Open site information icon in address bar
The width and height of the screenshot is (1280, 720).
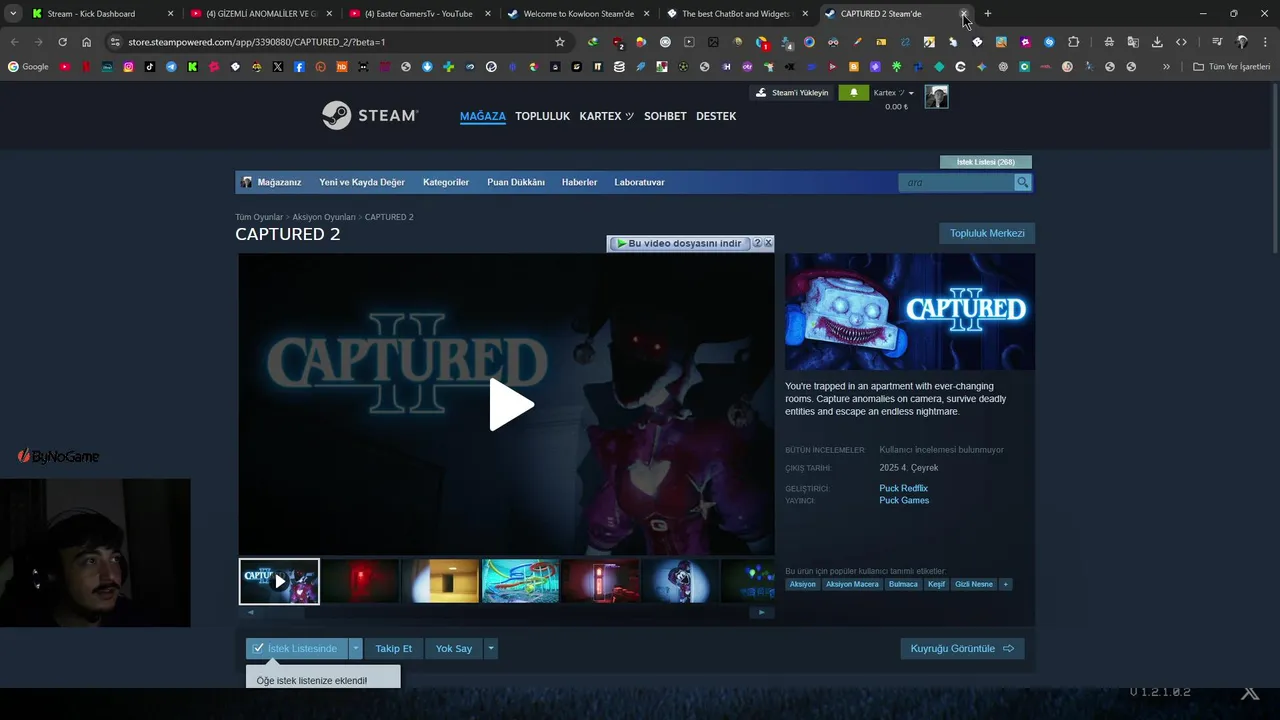click(115, 42)
